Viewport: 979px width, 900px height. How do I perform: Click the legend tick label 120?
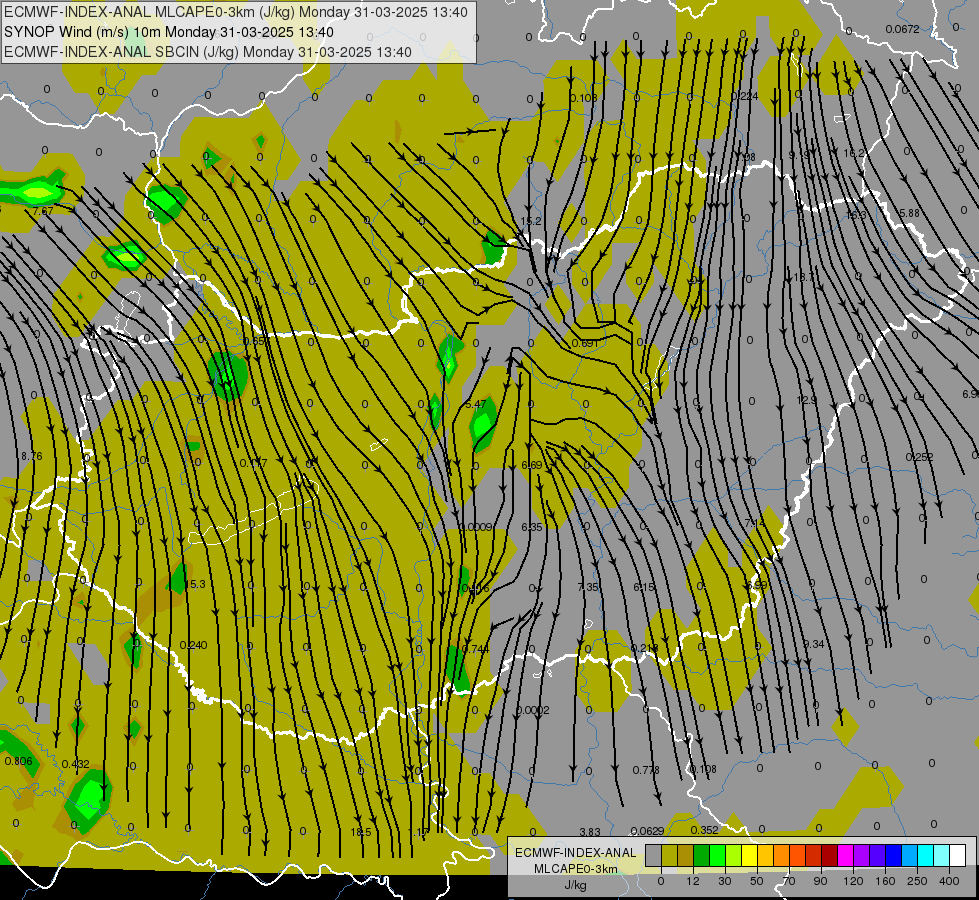pos(853,881)
